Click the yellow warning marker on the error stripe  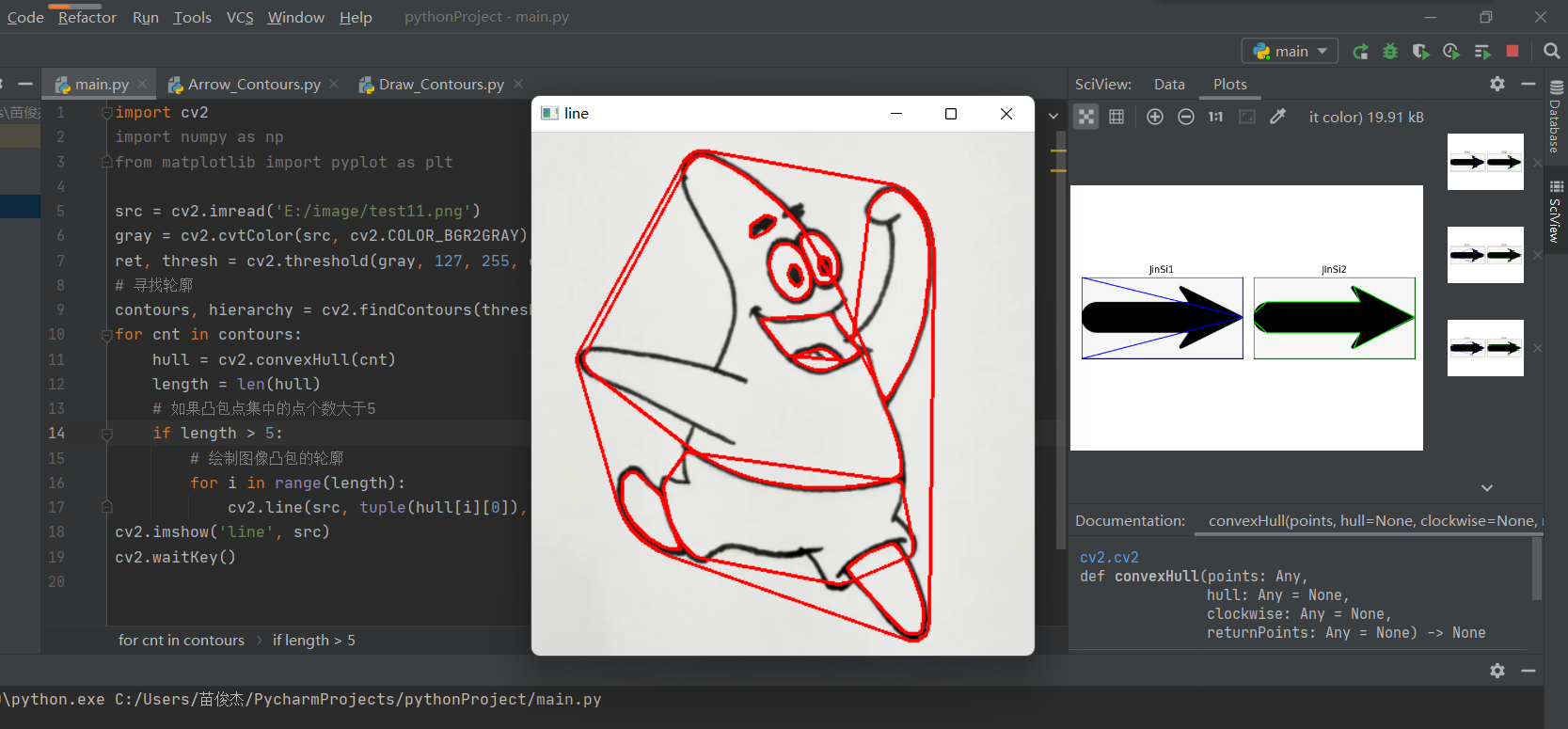click(1058, 151)
